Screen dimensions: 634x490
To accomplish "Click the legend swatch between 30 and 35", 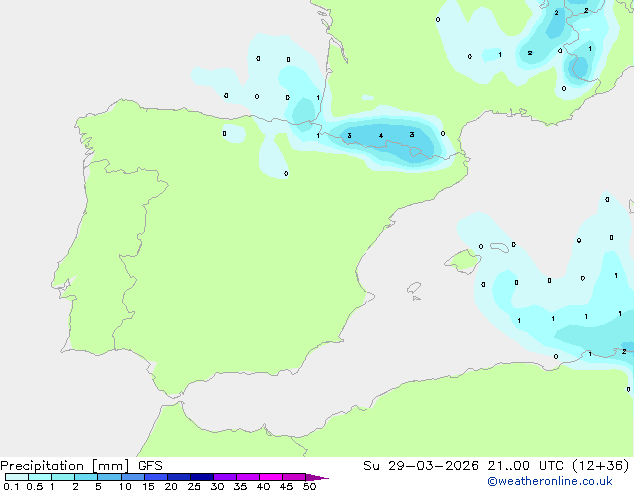I will [225, 477].
